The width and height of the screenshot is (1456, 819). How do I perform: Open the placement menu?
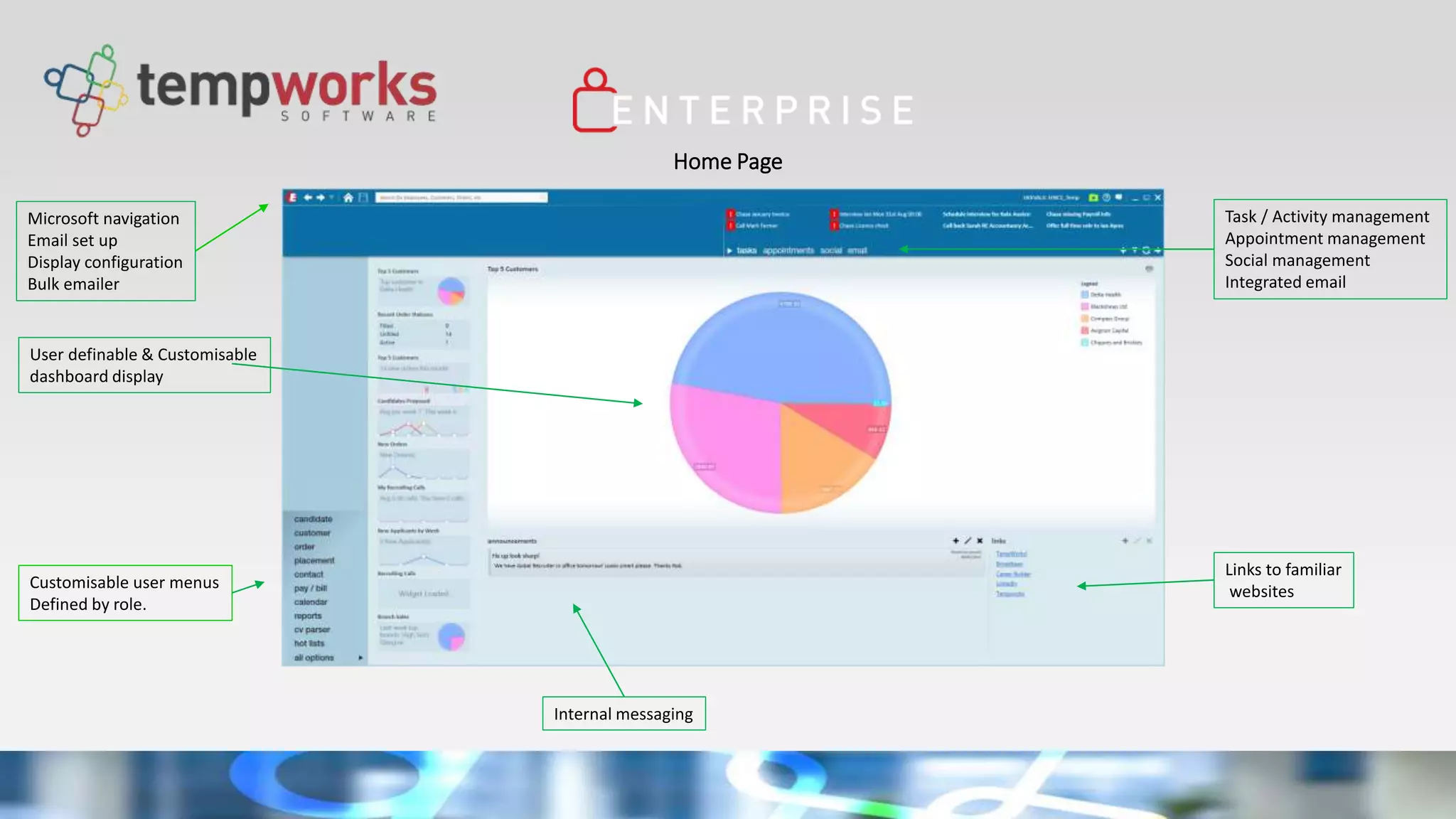tap(314, 561)
